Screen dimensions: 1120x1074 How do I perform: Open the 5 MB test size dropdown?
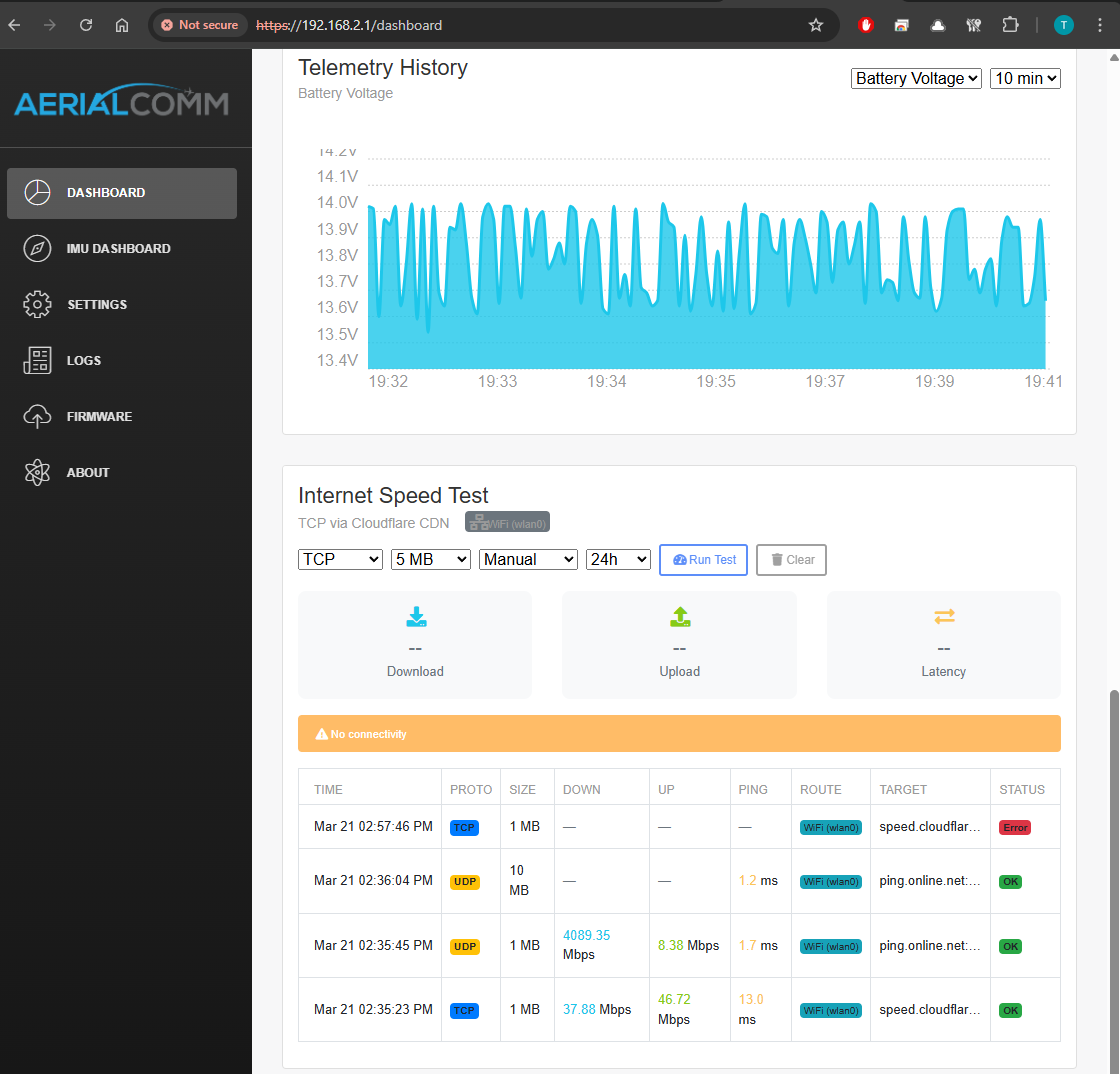click(x=430, y=559)
